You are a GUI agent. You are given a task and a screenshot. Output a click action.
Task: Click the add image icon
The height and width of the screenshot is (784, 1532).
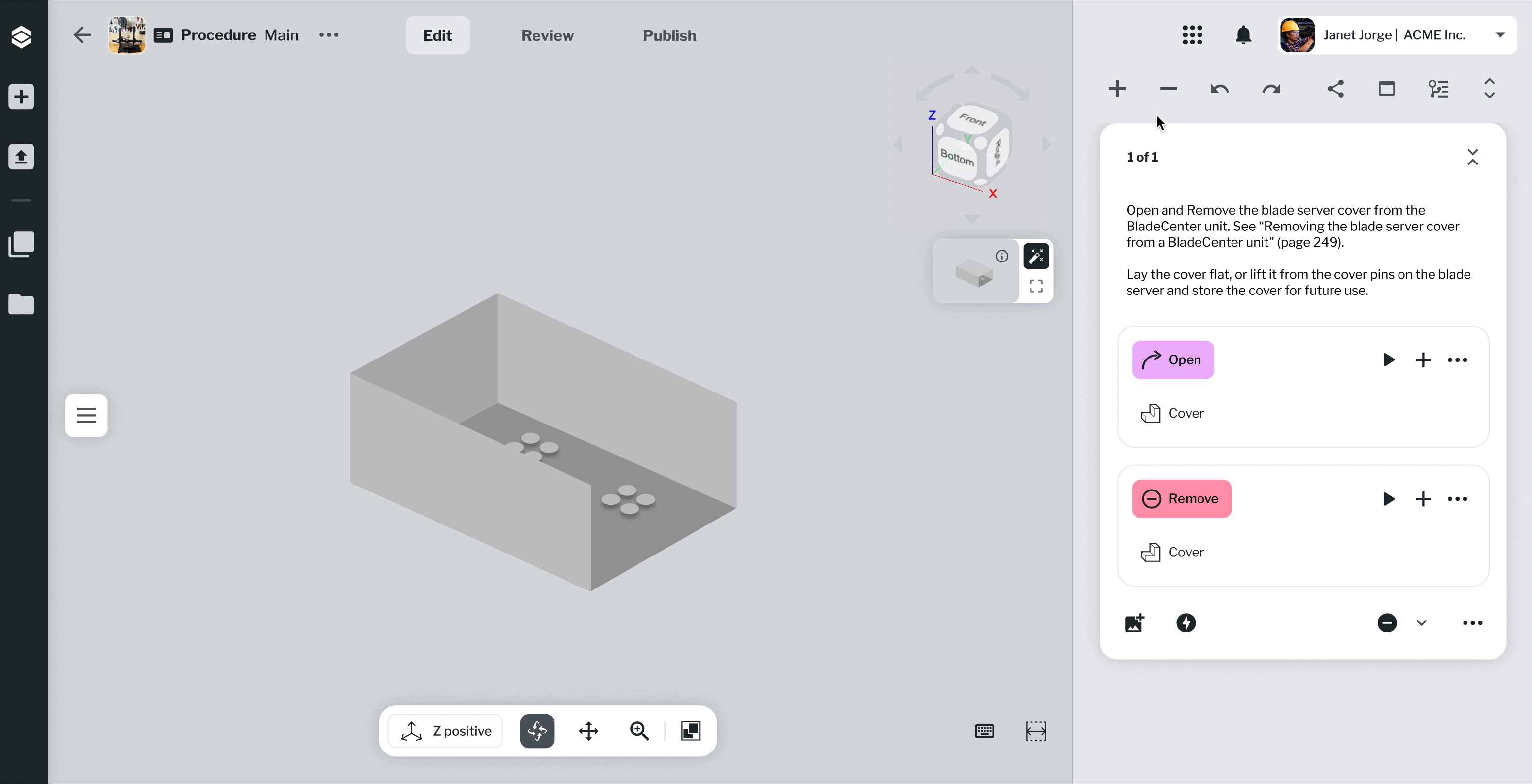click(1134, 623)
